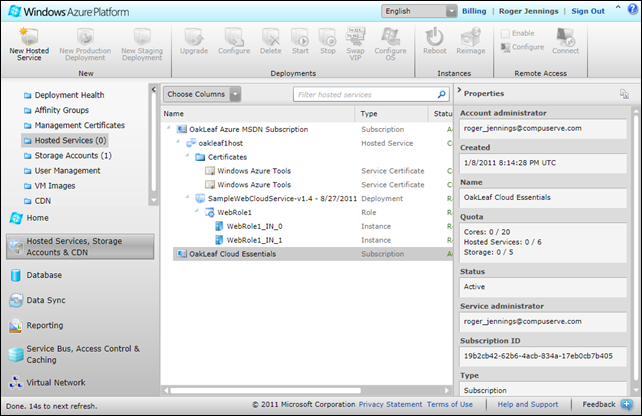Image resolution: width=642 pixels, height=416 pixels.
Task: Click the Delete deployment icon
Action: tap(271, 36)
